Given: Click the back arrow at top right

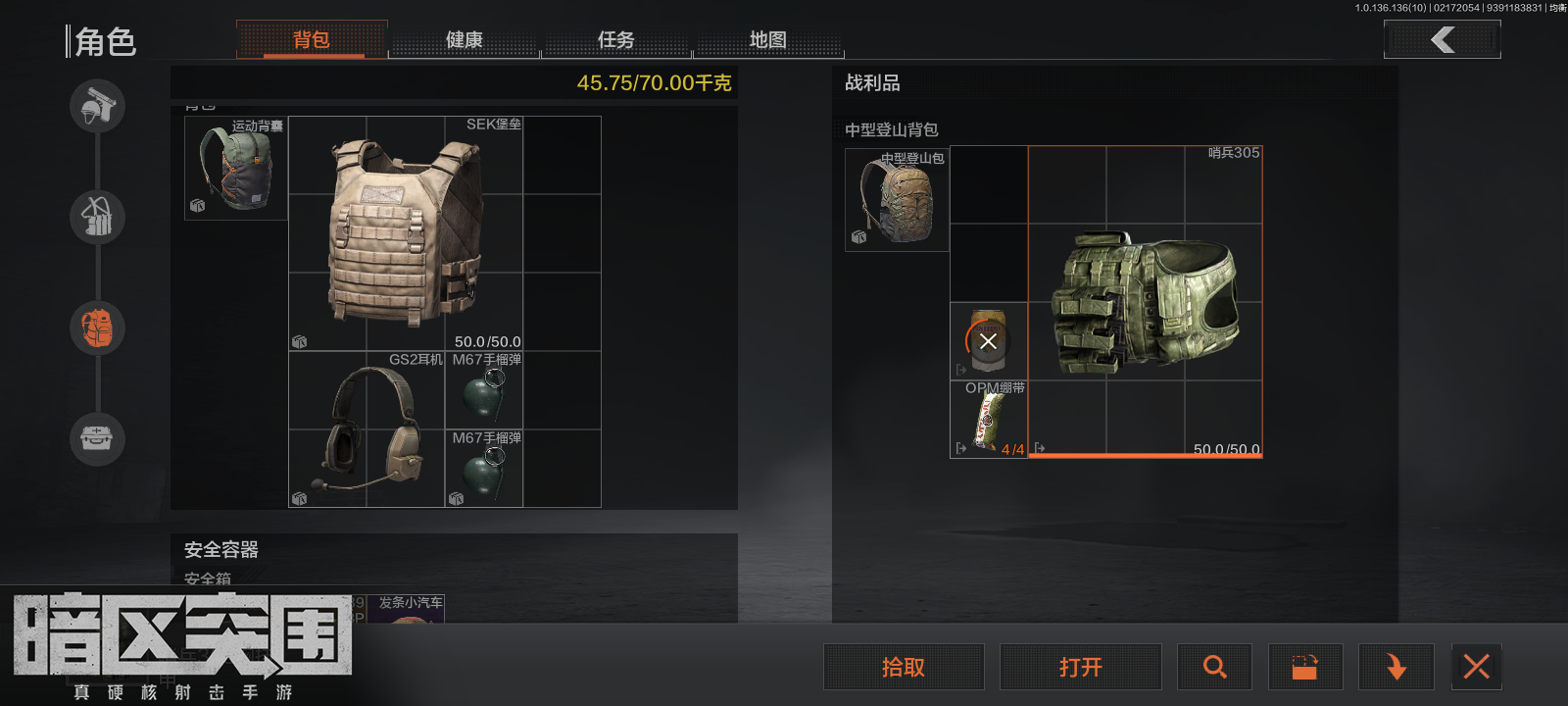Looking at the screenshot, I should click(x=1442, y=40).
